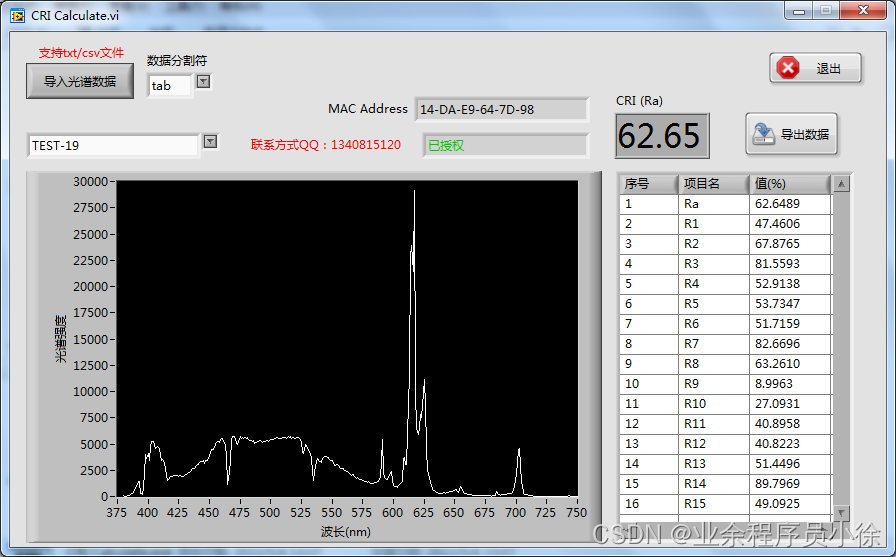The height and width of the screenshot is (557, 896).
Task: Select the R3 value cell 81.5593
Action: coord(790,264)
